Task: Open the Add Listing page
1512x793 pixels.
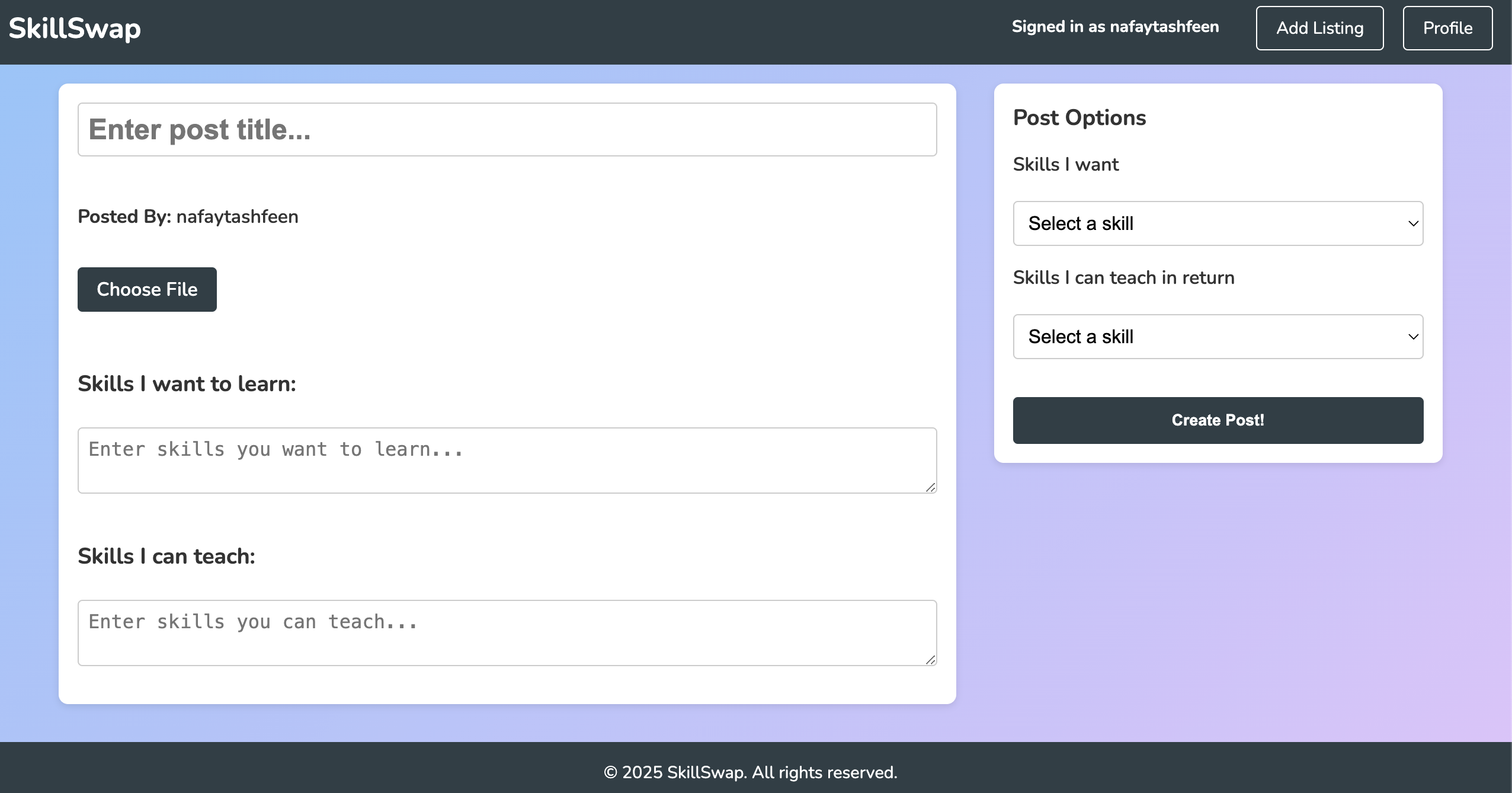Action: tap(1319, 28)
